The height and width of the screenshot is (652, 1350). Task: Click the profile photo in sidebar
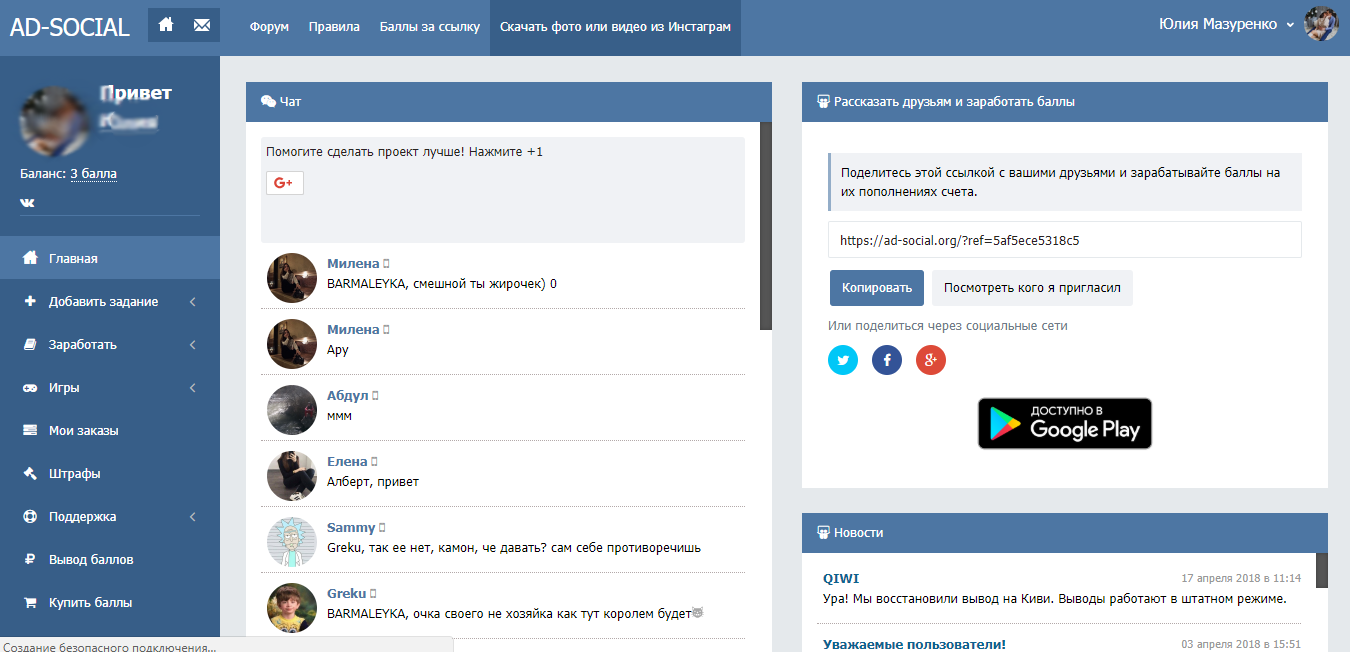coord(53,120)
